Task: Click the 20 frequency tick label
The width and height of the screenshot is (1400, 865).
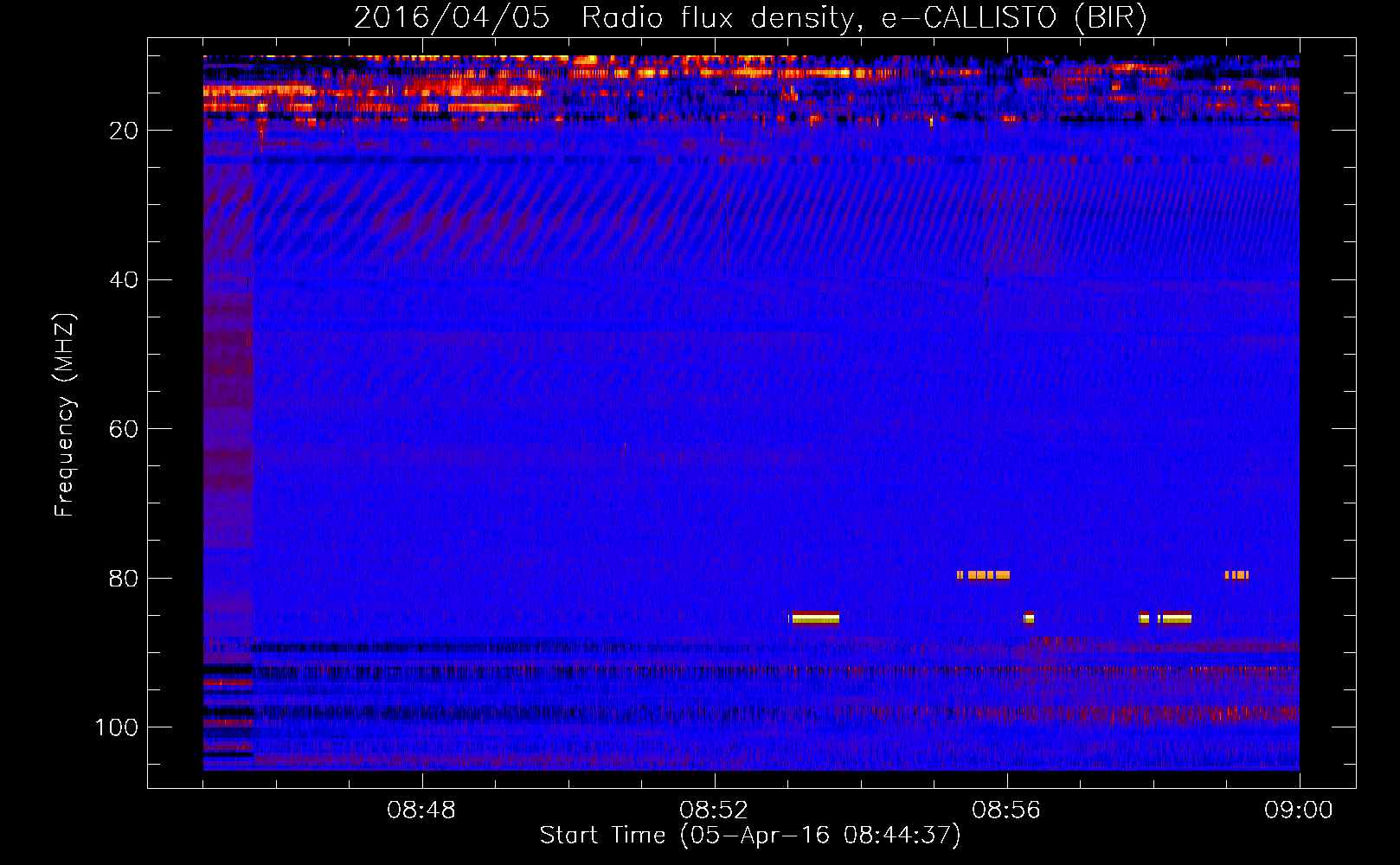Action: click(125, 131)
